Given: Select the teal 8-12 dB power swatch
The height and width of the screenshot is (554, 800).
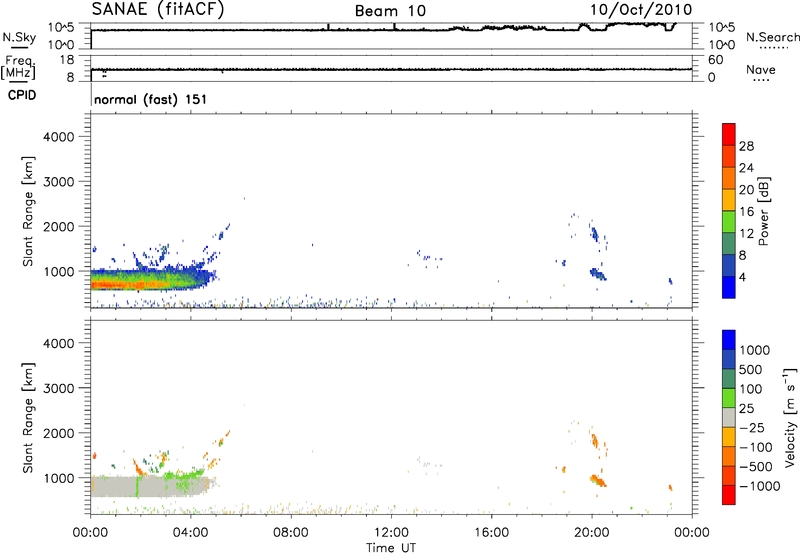Looking at the screenshot, I should pos(729,244).
